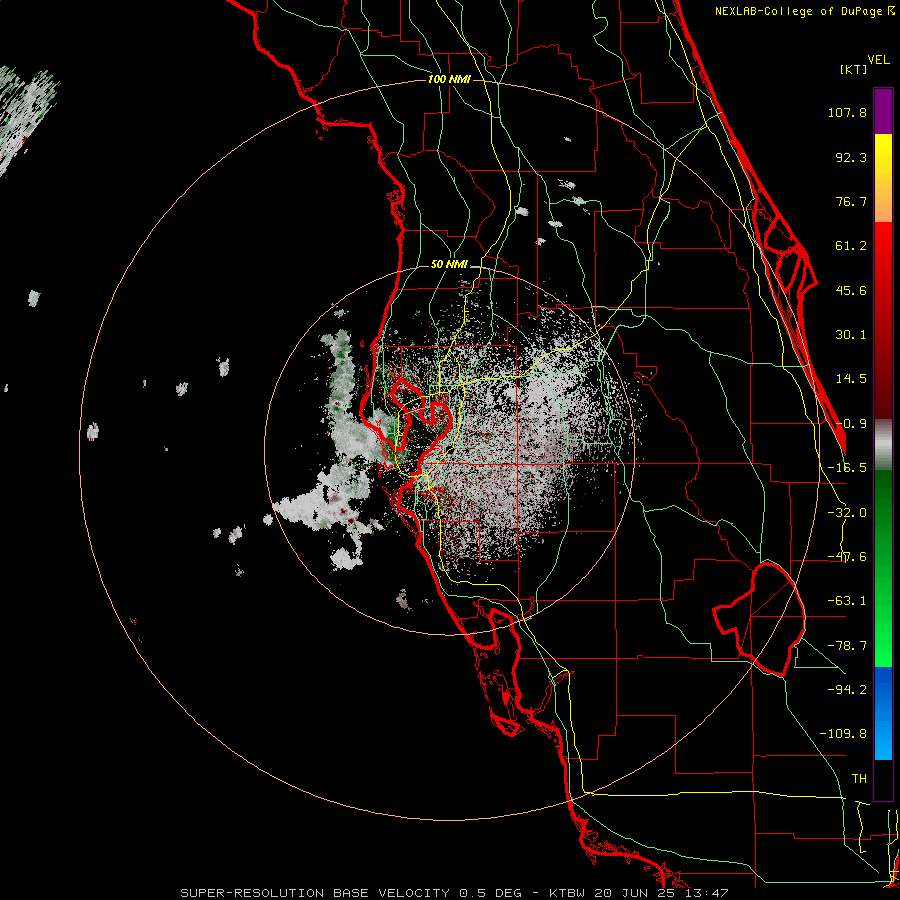Click the 107.8 legend value
This screenshot has height=900, width=900.
point(847,112)
